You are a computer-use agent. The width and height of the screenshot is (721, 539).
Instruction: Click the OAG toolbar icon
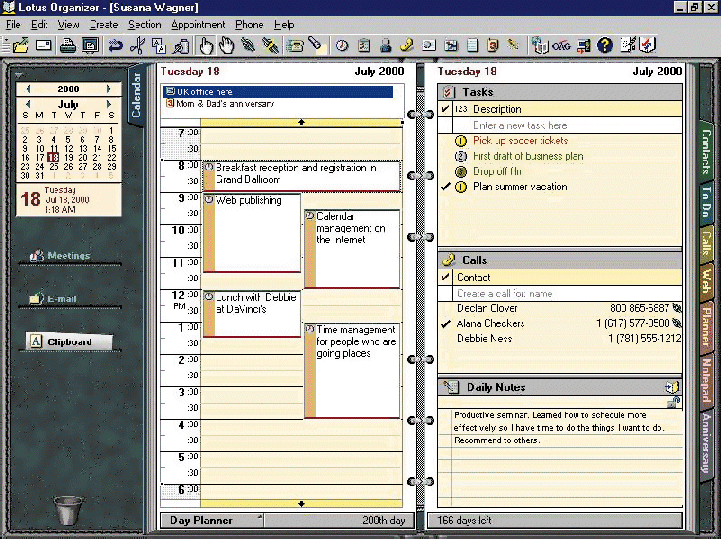coord(562,45)
